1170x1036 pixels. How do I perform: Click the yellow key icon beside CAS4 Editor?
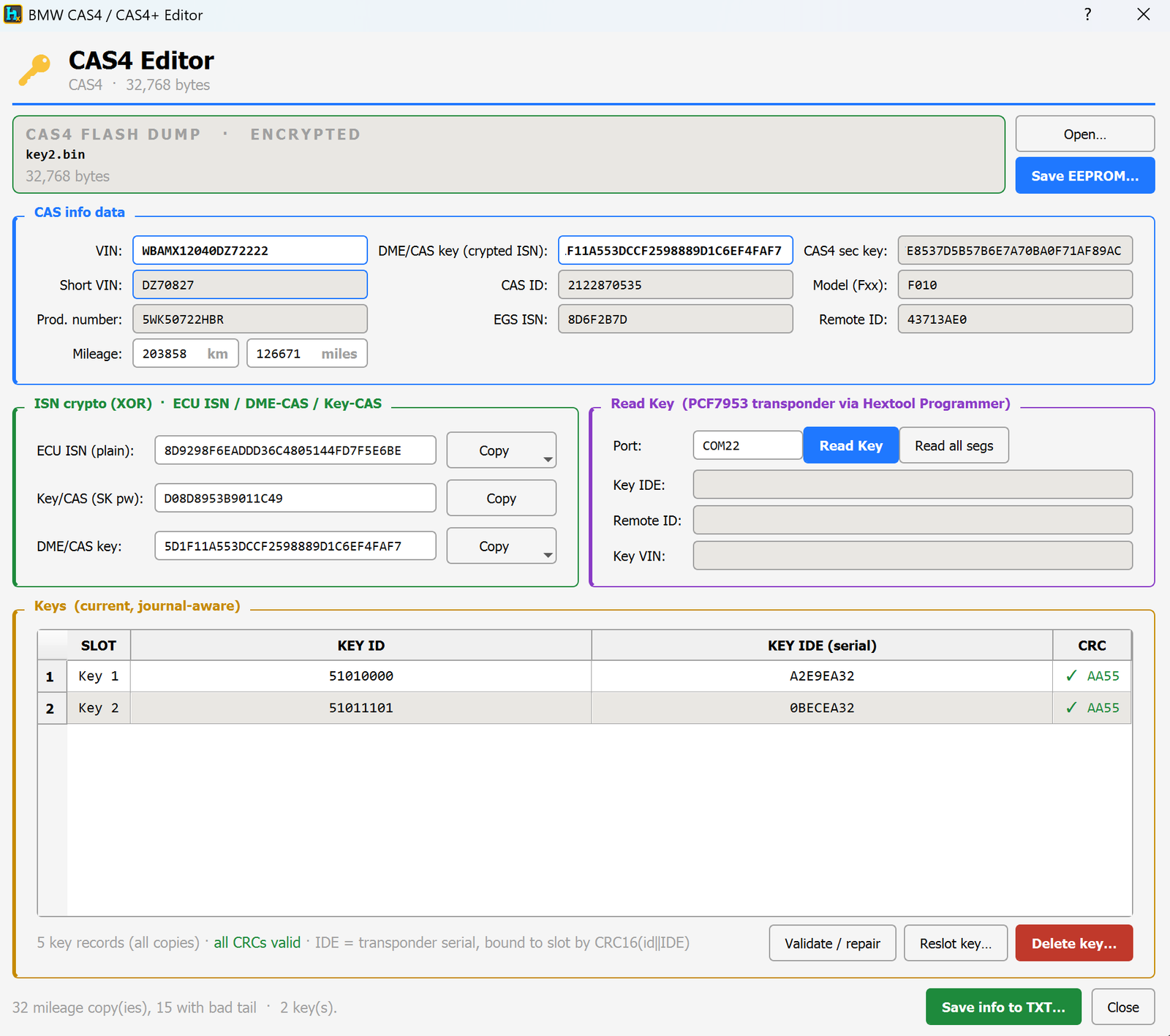[34, 69]
